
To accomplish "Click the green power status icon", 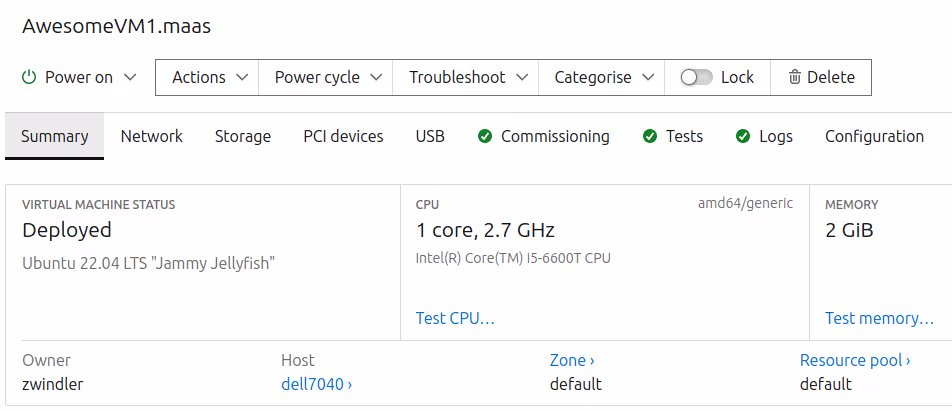I will [x=29, y=77].
